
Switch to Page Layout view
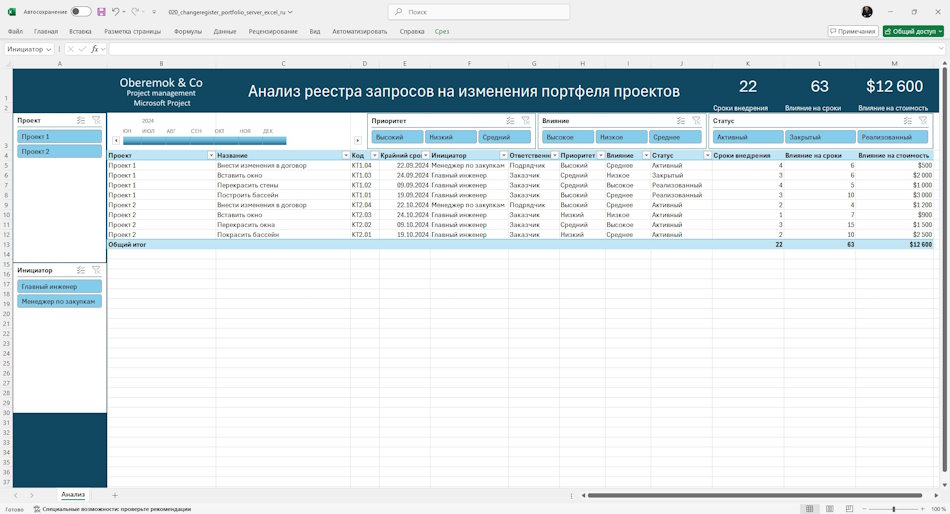(x=829, y=509)
